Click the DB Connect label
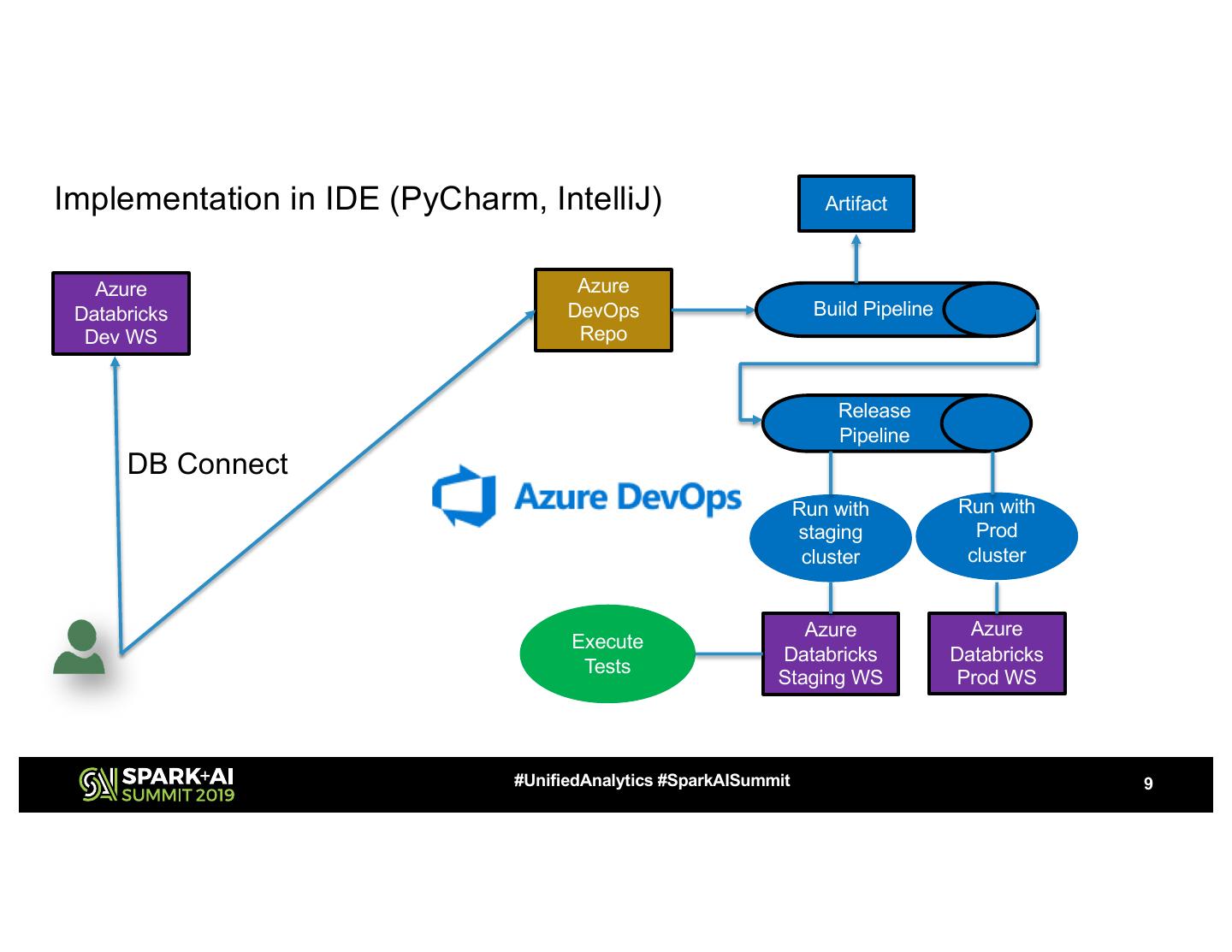1232x952 pixels. (x=206, y=464)
